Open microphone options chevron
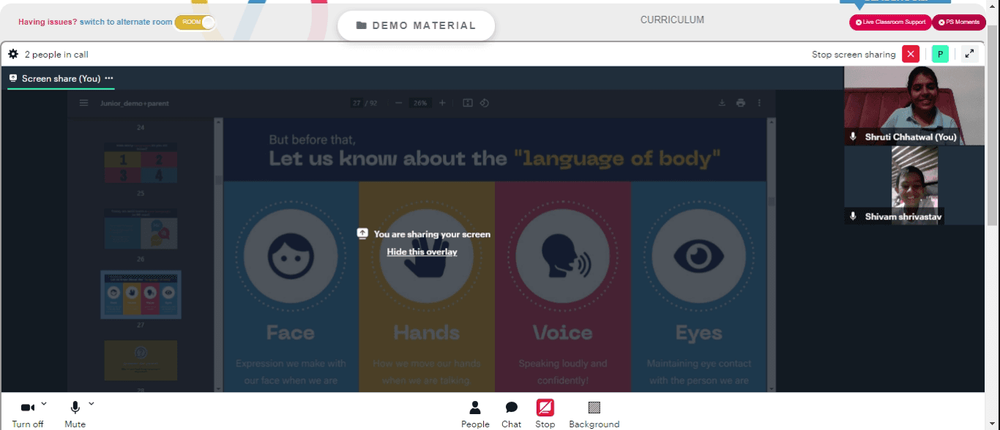The height and width of the screenshot is (430, 1000). coord(91,403)
